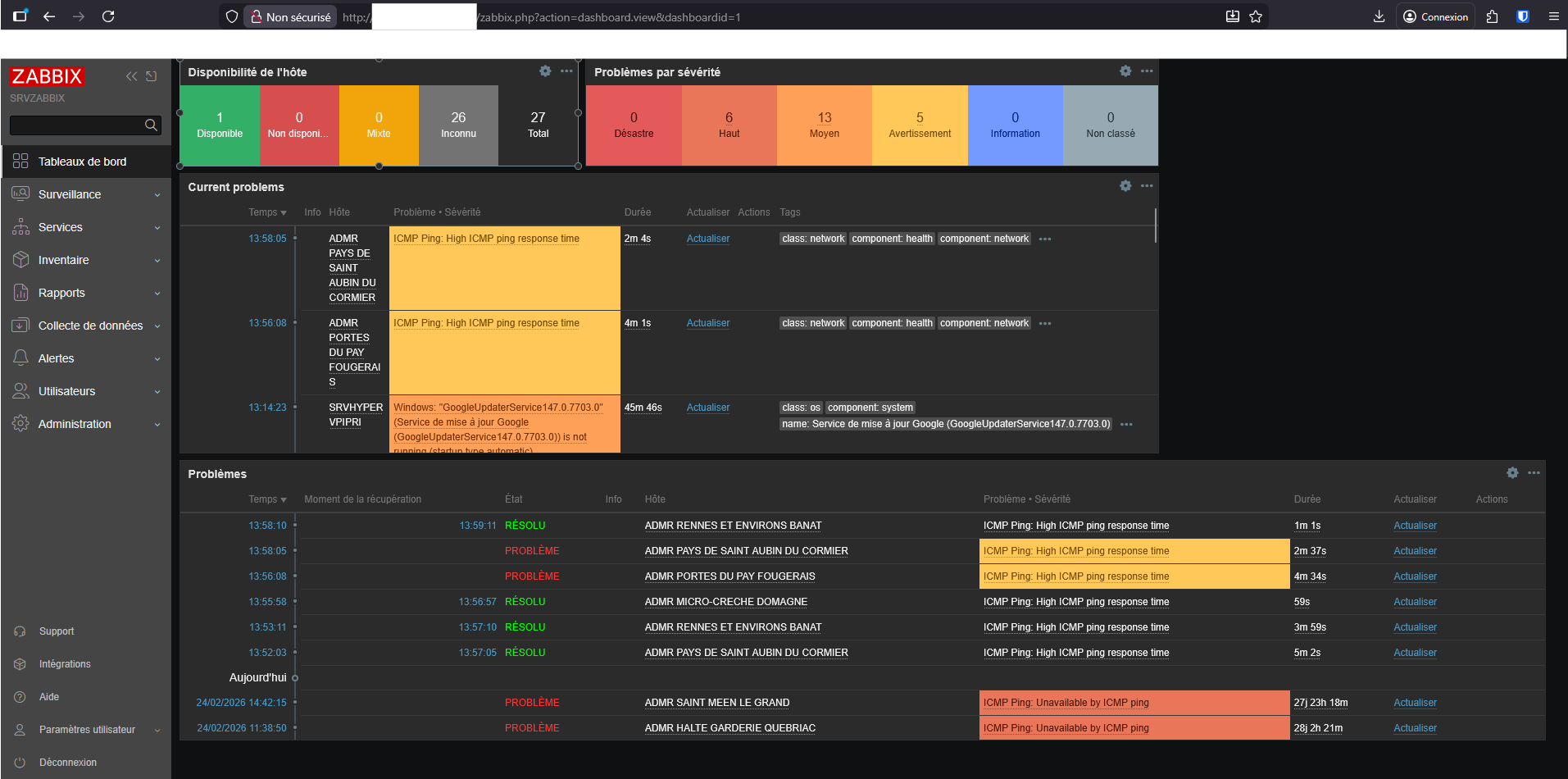Expand Paramètres utilisateur chevron
Viewport: 1568px width, 779px height.
pos(157,730)
